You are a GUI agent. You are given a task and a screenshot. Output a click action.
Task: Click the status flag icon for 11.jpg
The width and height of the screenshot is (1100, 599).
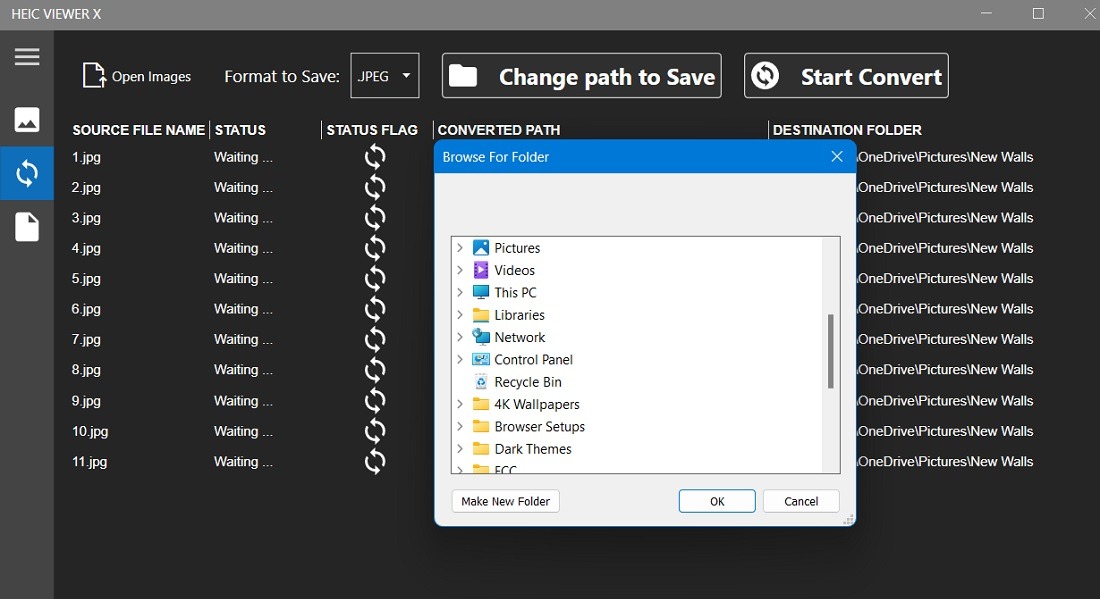(374, 462)
